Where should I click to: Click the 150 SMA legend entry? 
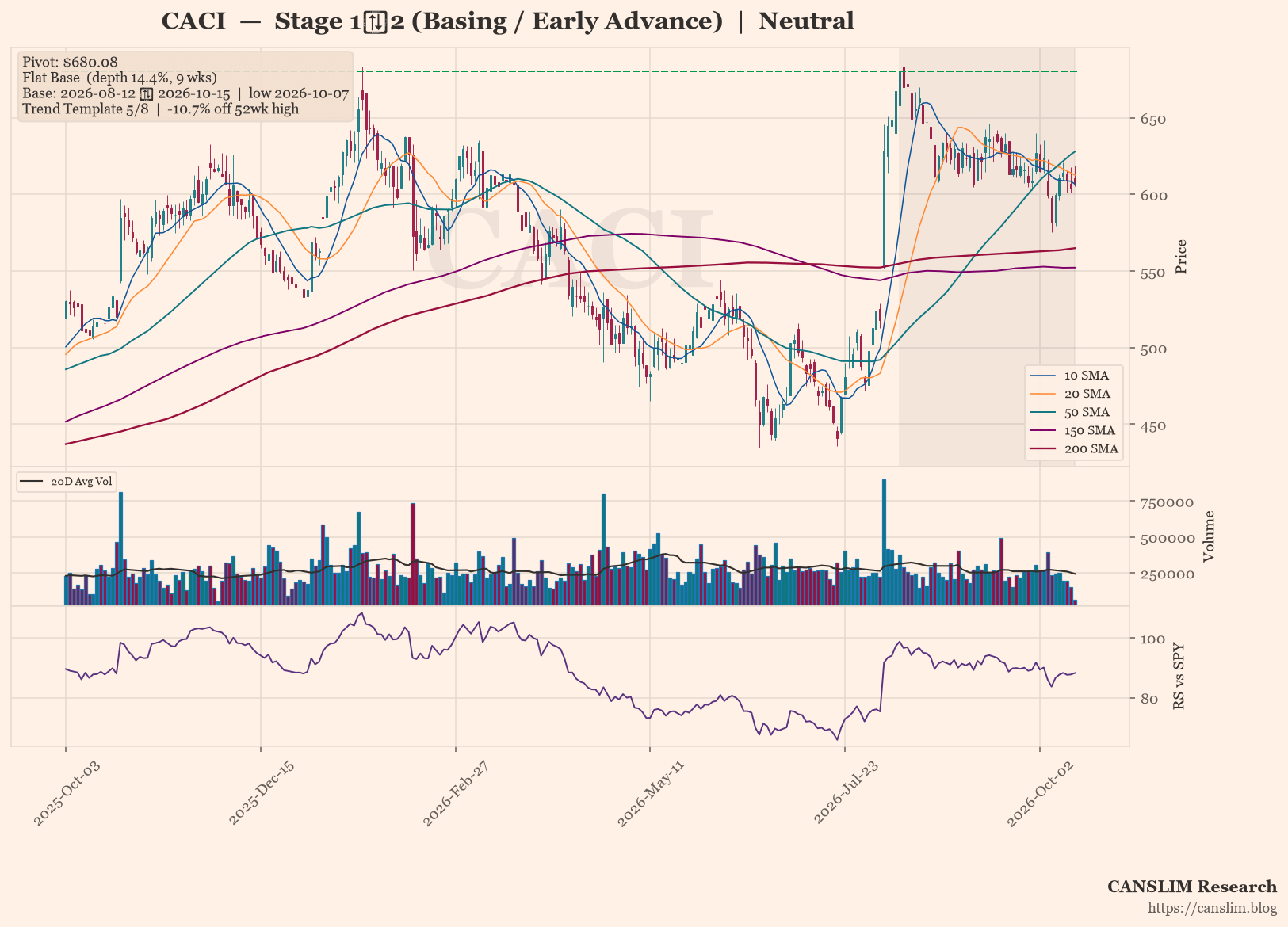pyautogui.click(x=1074, y=430)
